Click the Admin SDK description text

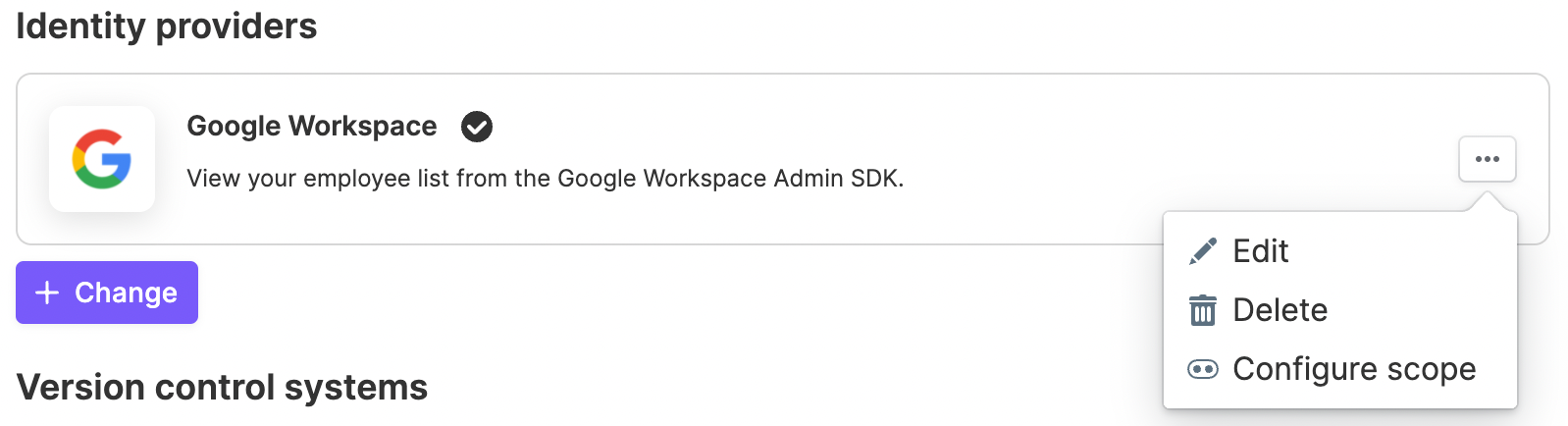coord(546,179)
